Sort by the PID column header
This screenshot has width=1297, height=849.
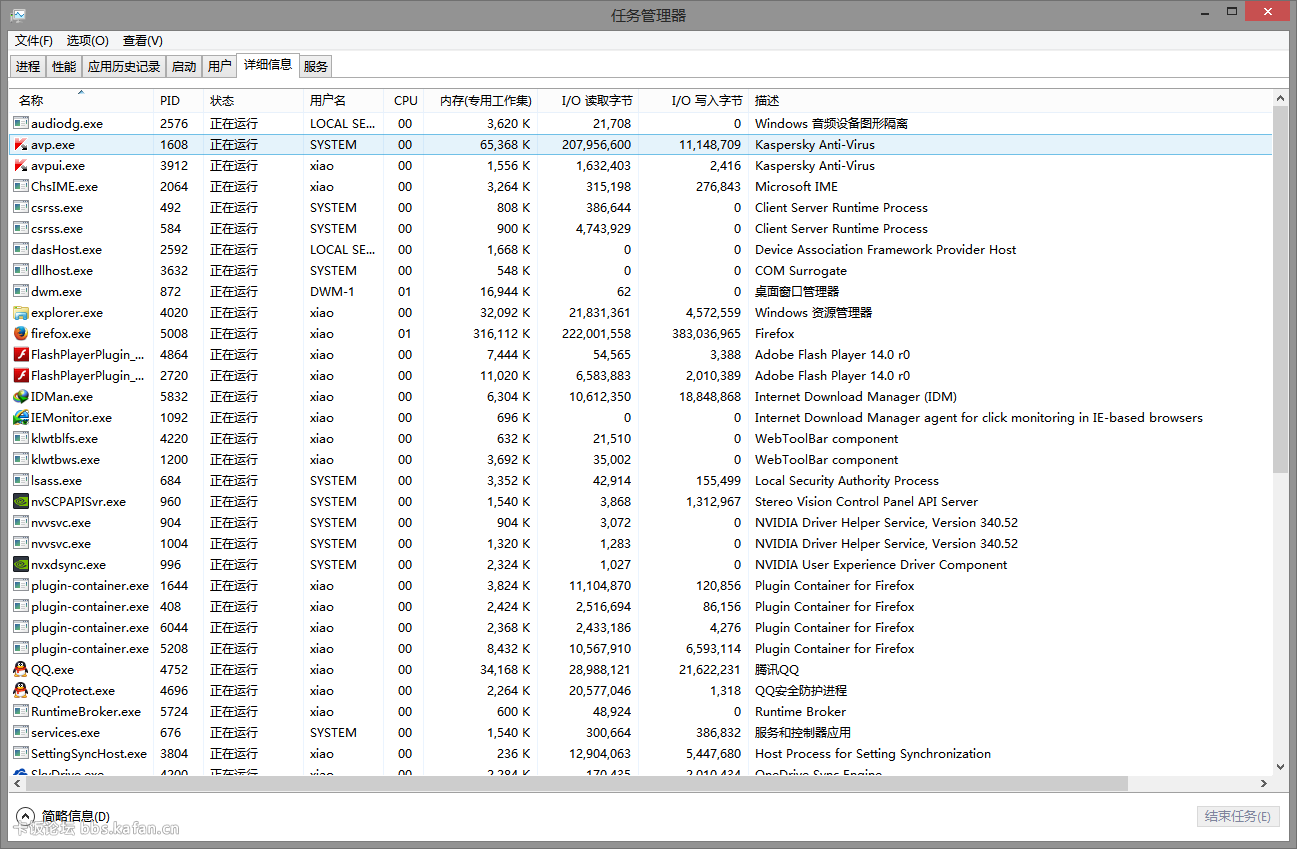click(x=179, y=100)
